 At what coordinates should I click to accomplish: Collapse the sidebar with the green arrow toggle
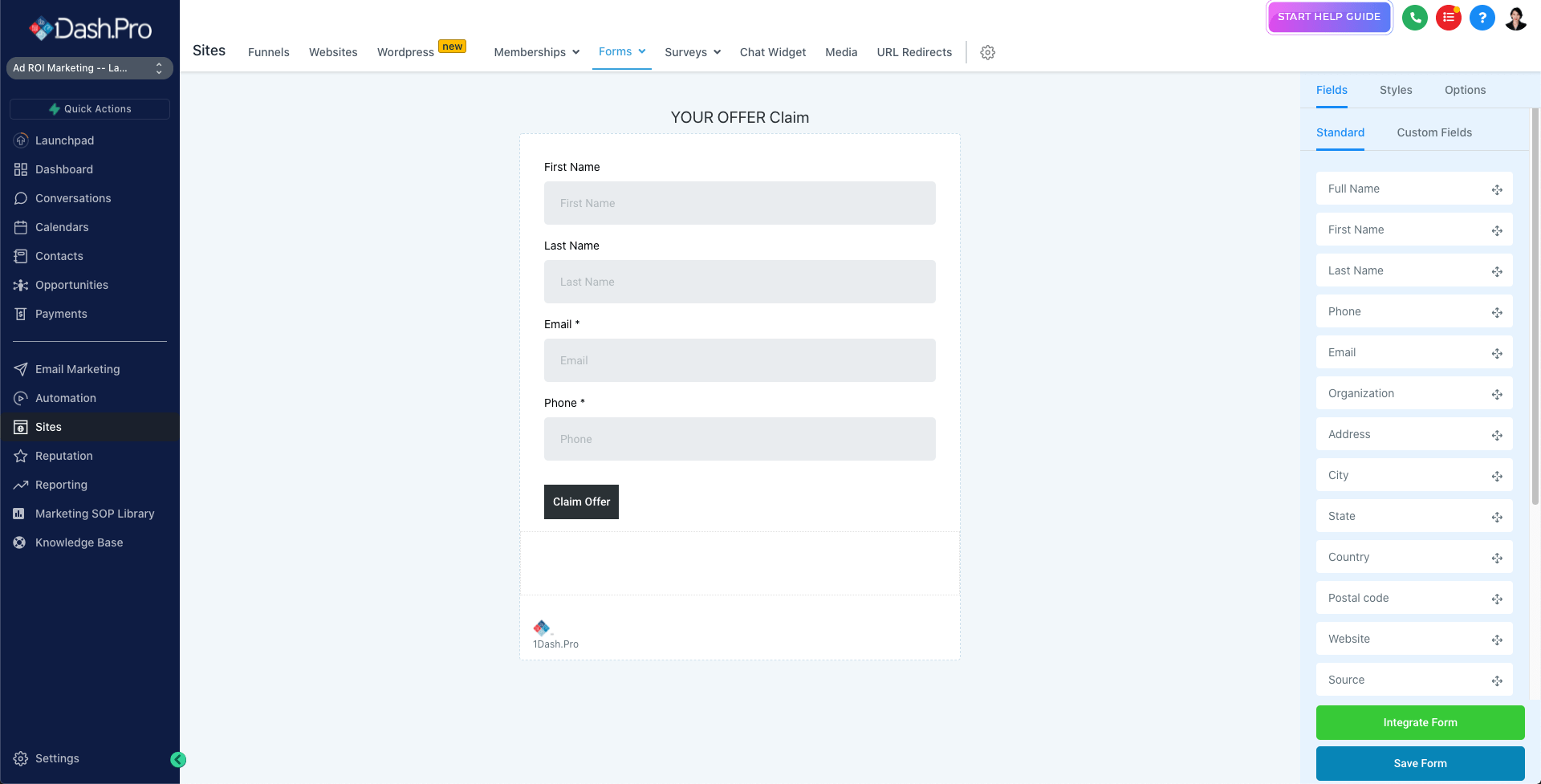177,758
